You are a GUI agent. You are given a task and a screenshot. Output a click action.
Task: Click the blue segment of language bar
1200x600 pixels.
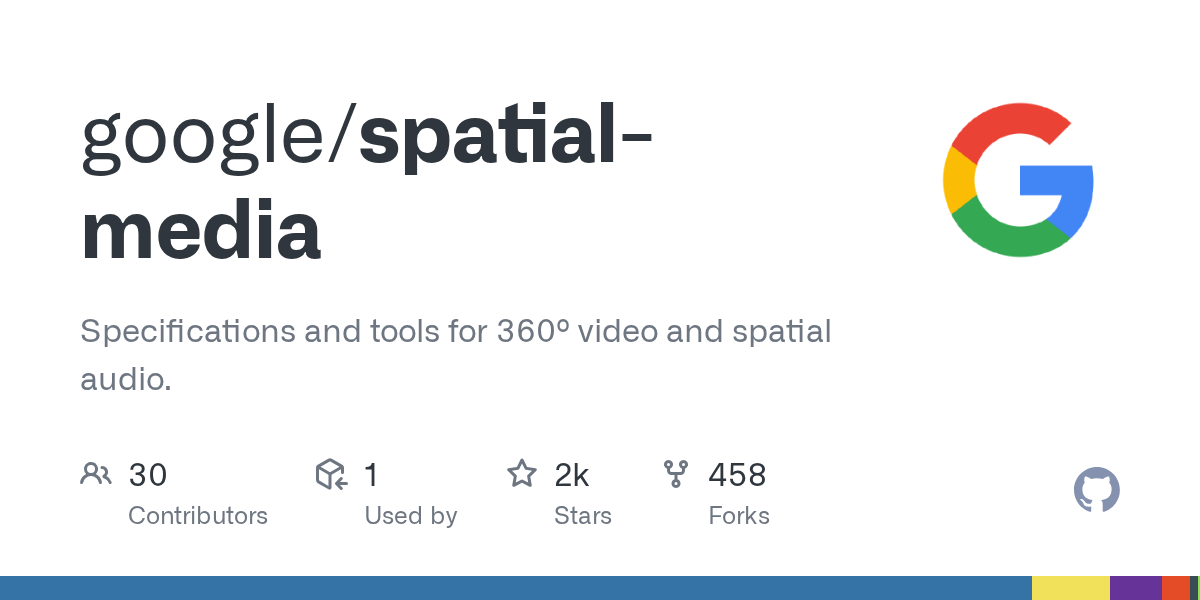point(515,588)
